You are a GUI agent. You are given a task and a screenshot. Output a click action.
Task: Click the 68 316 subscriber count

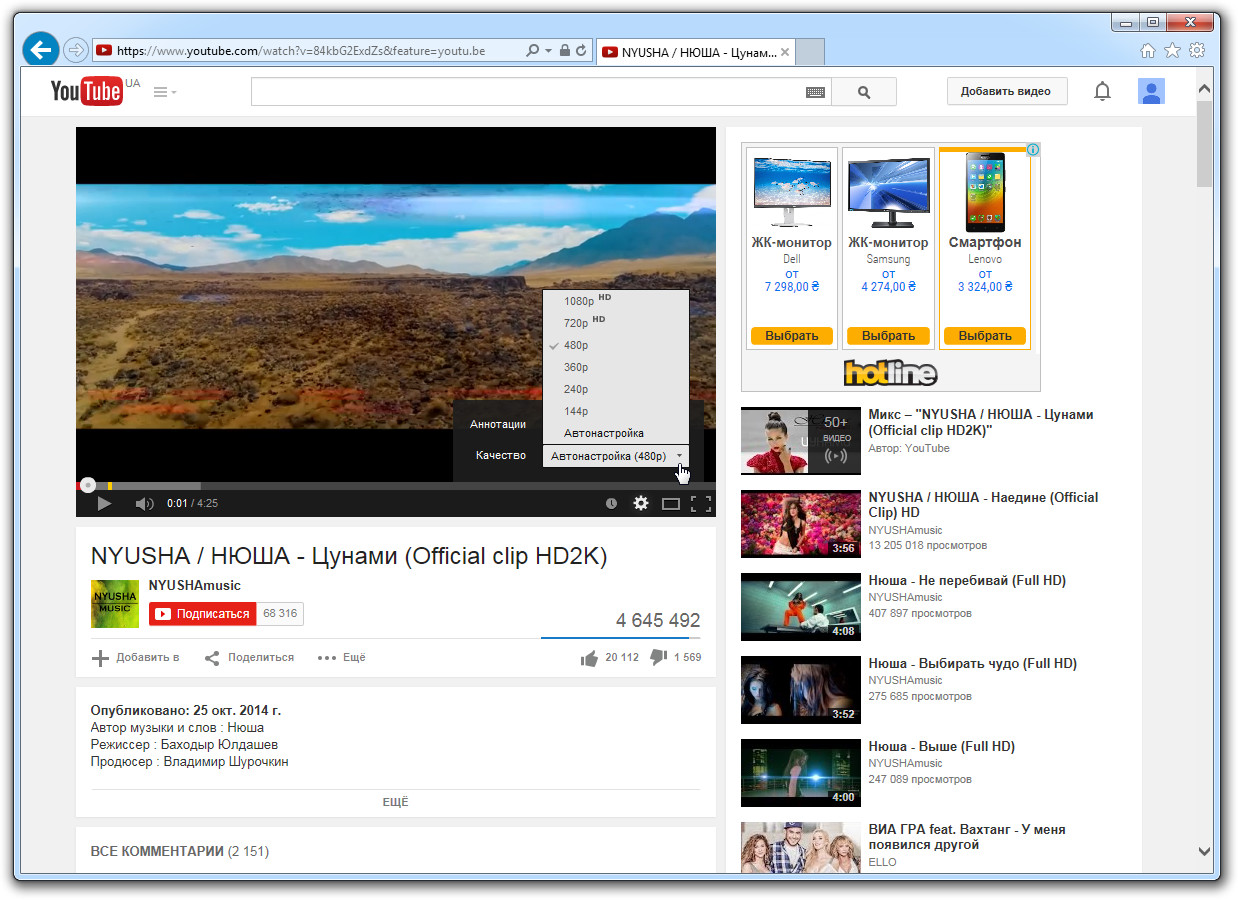(x=280, y=613)
